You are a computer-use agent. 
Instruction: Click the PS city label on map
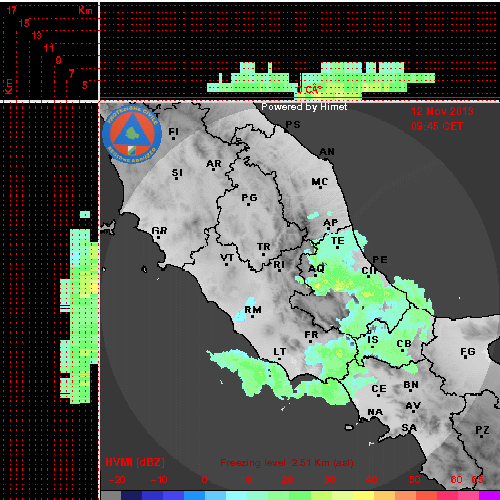293,125
